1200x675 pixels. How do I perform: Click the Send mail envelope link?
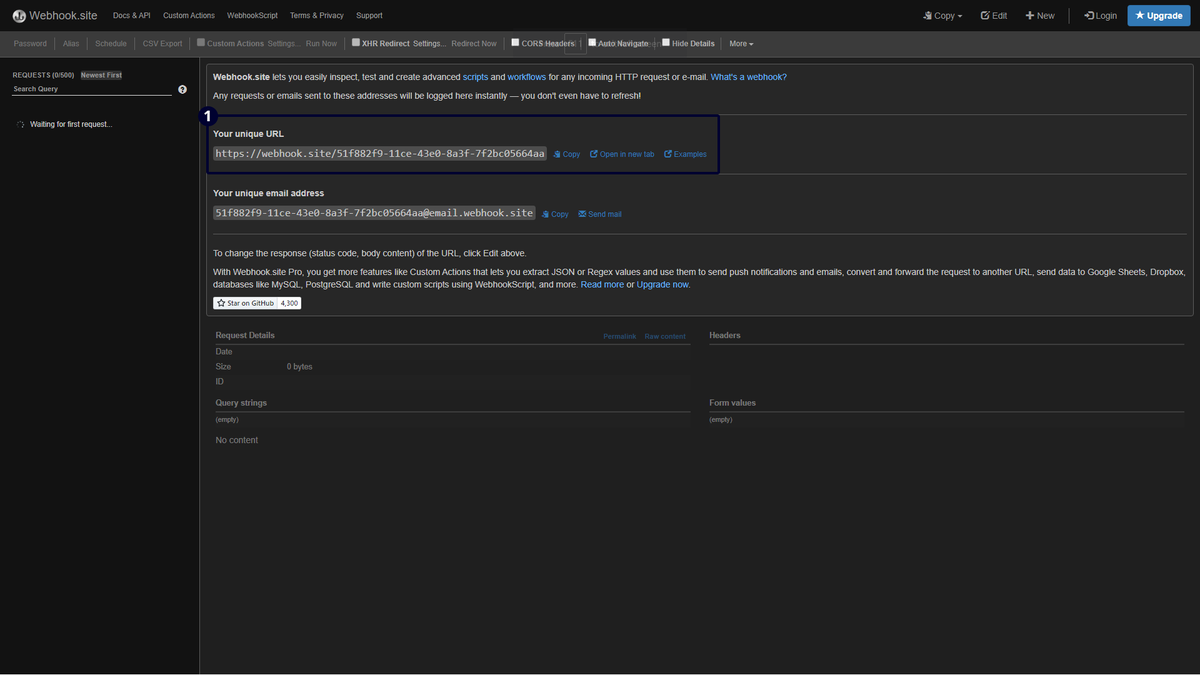click(600, 214)
